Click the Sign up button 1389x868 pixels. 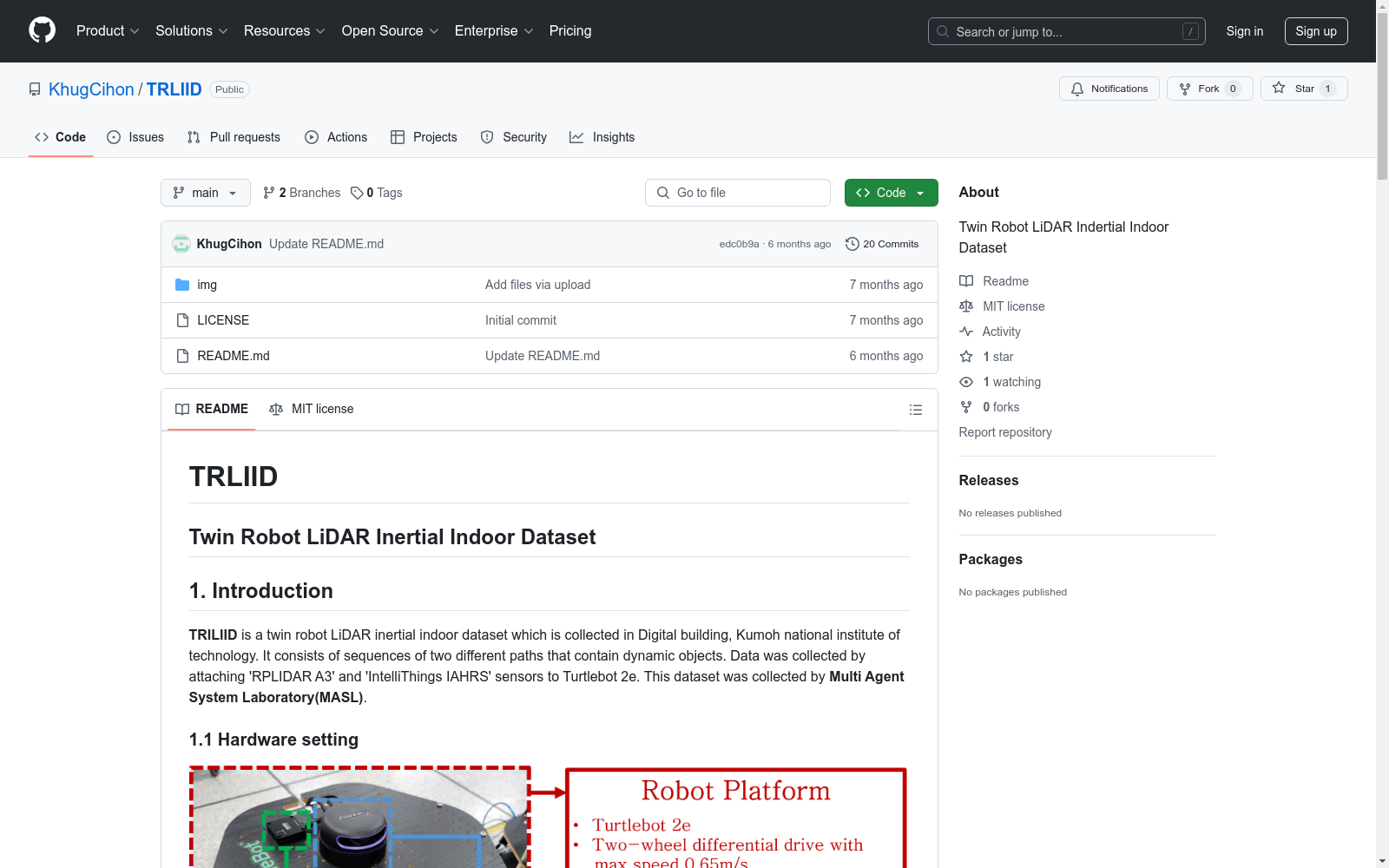[1316, 31]
